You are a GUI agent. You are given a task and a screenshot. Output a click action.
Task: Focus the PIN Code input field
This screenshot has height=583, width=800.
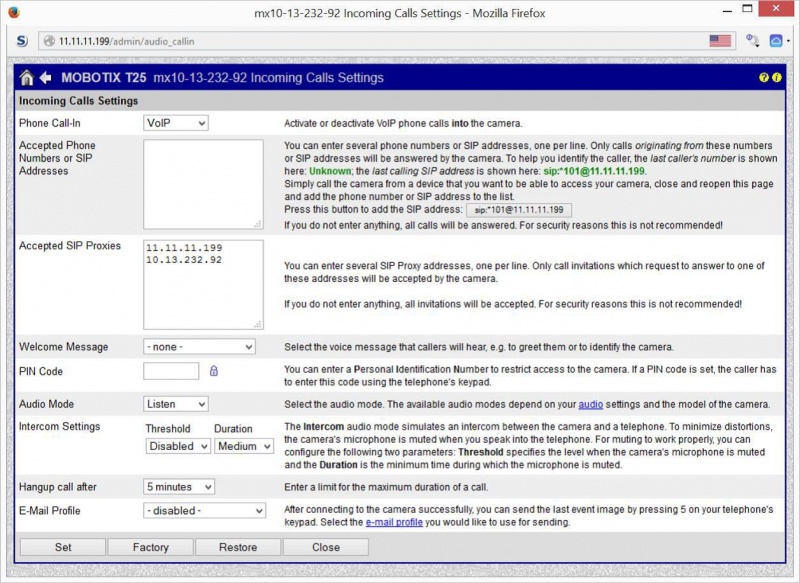click(x=171, y=371)
